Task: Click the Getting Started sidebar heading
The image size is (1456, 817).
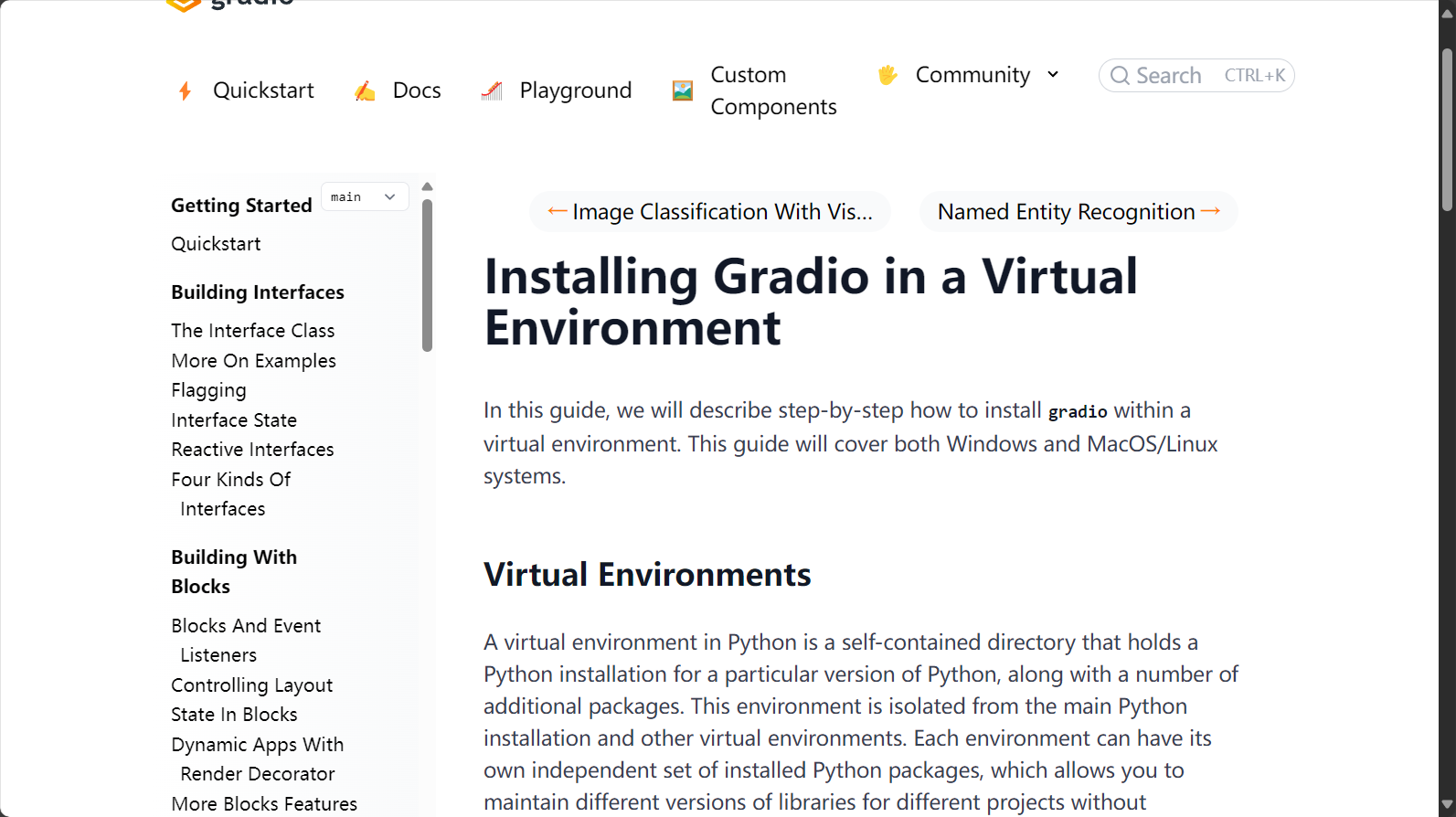Action: (241, 206)
